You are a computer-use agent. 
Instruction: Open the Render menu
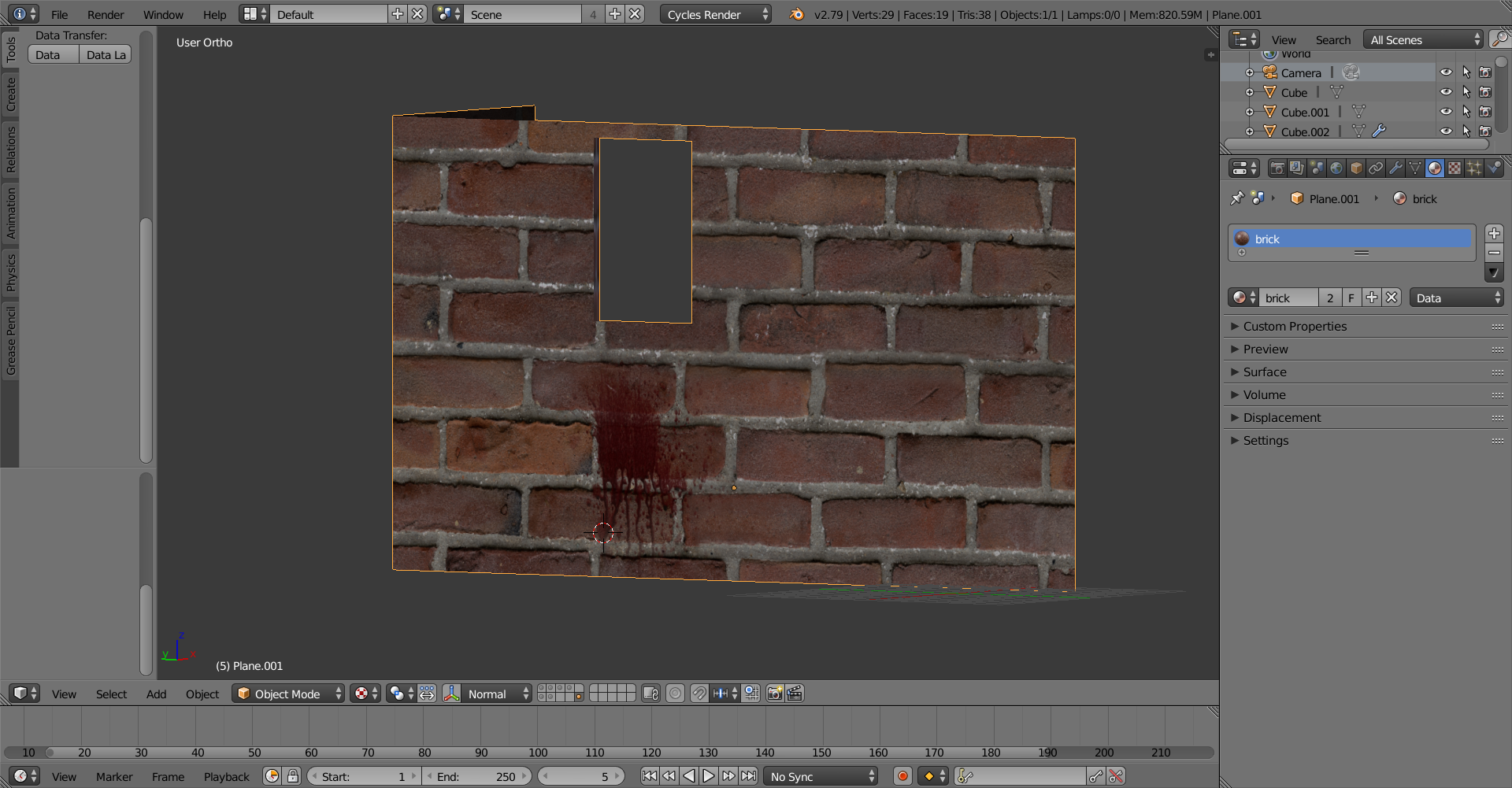(x=105, y=13)
